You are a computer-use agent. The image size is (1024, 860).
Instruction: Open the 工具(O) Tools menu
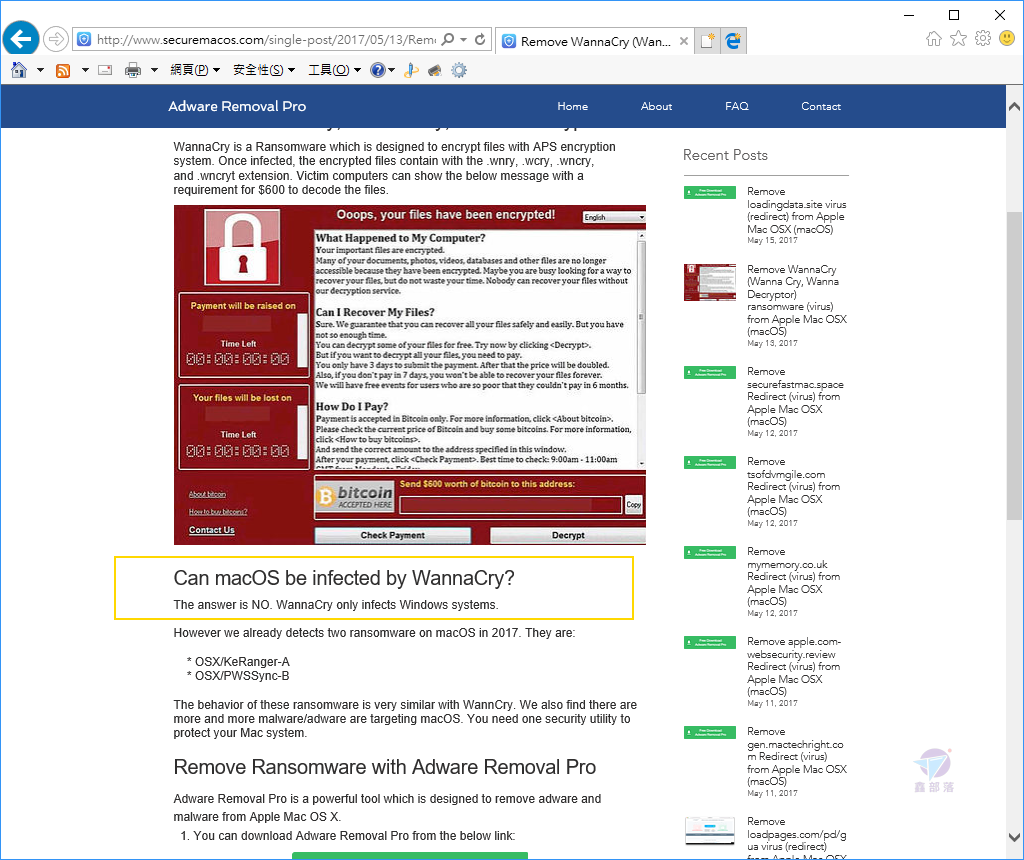tap(334, 70)
